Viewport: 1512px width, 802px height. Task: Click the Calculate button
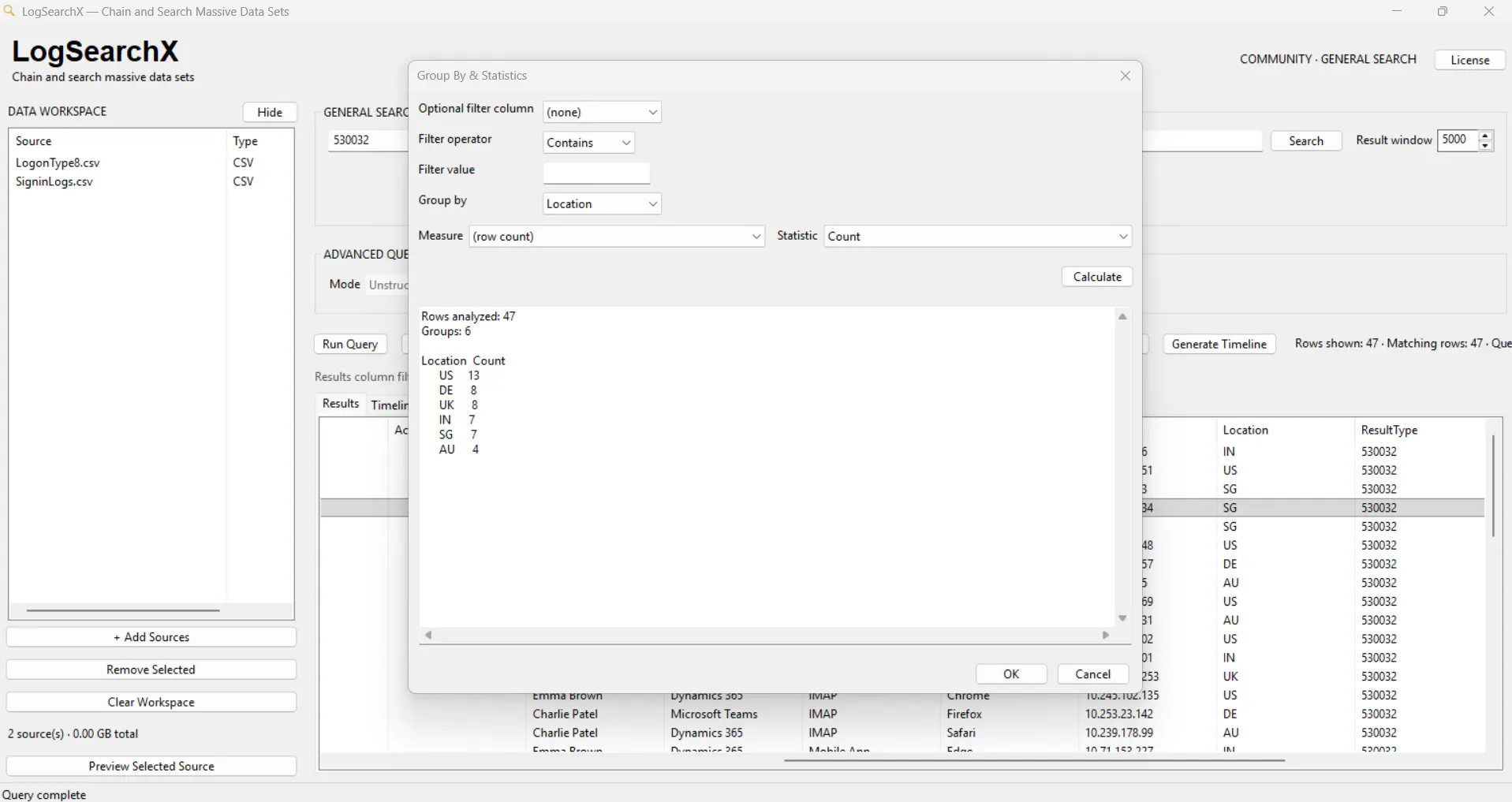pyautogui.click(x=1096, y=277)
